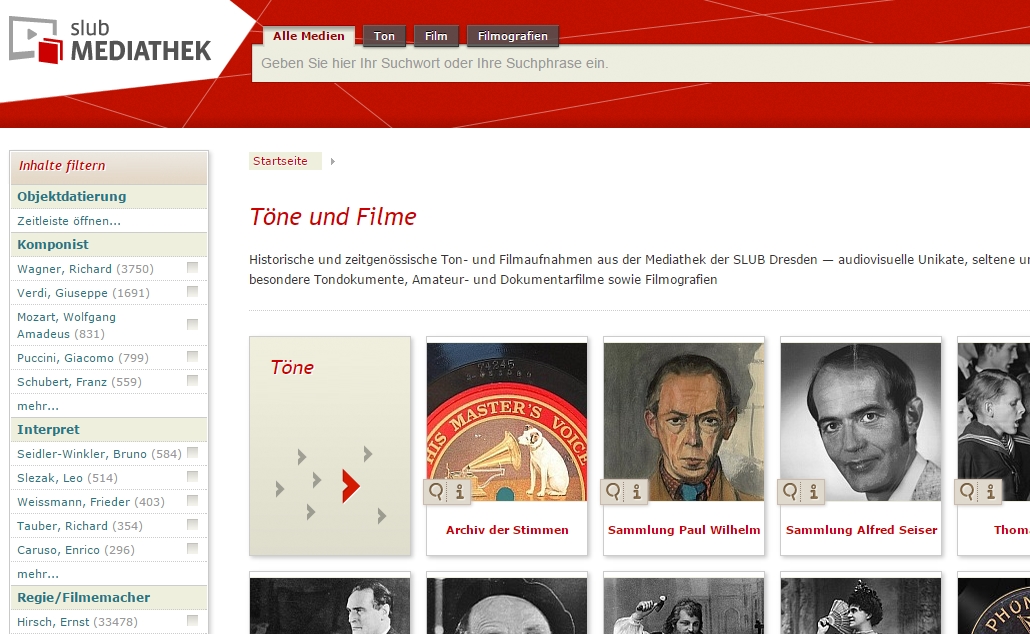
Task: Filter by Wagner, Richard (3750)
Action: [x=85, y=269]
